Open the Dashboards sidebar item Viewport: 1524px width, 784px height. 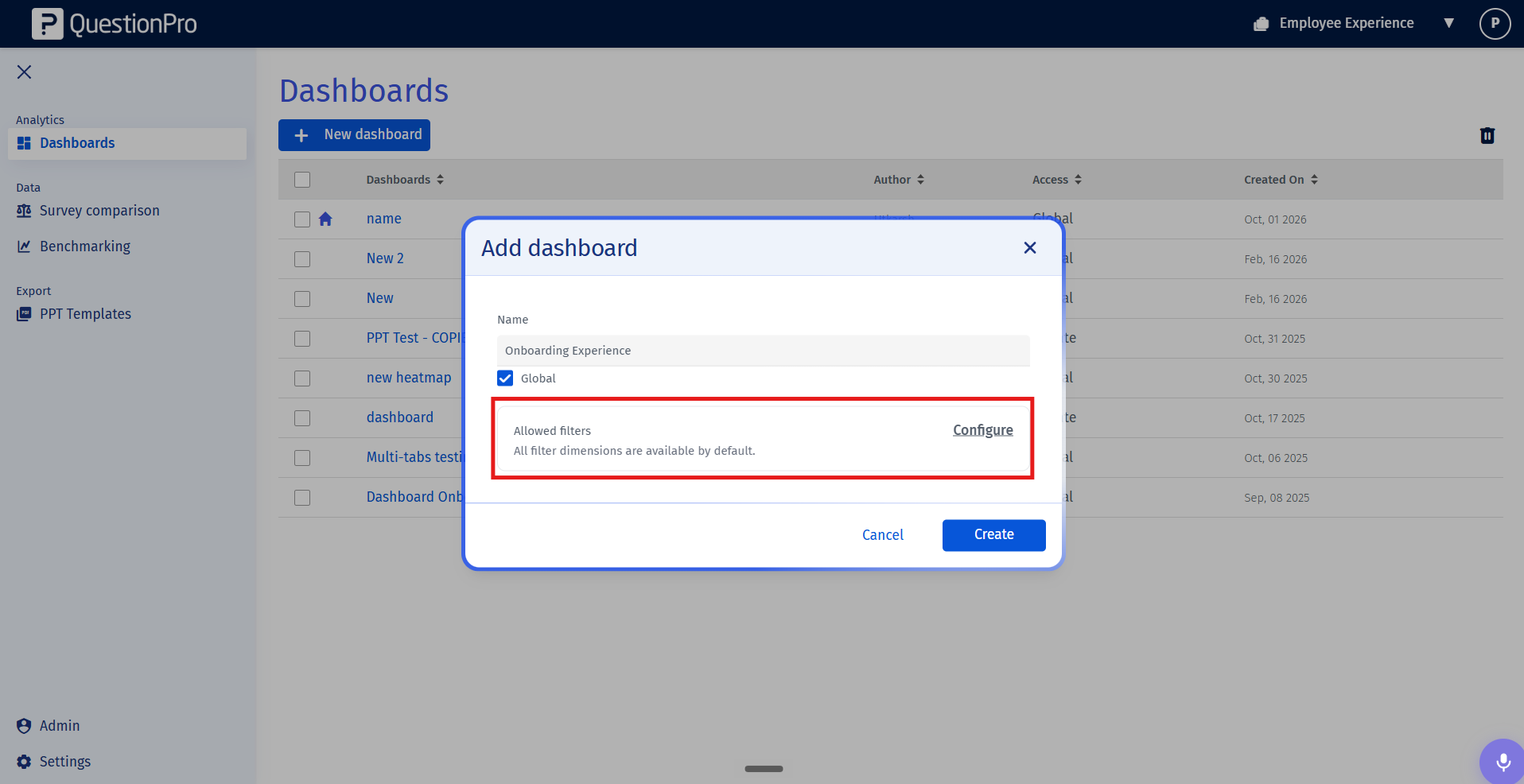click(127, 143)
